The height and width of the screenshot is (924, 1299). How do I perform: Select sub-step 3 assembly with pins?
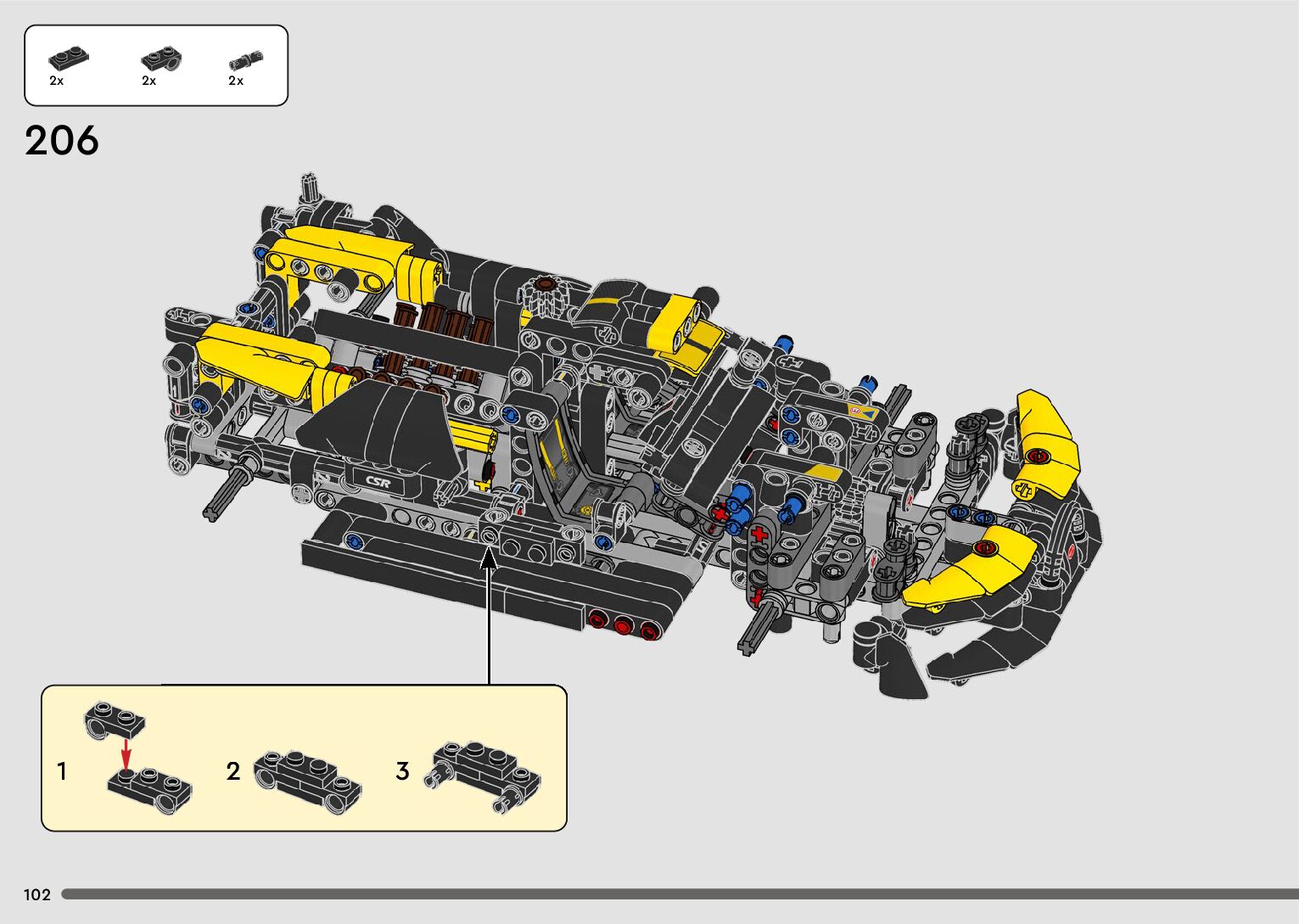(484, 774)
